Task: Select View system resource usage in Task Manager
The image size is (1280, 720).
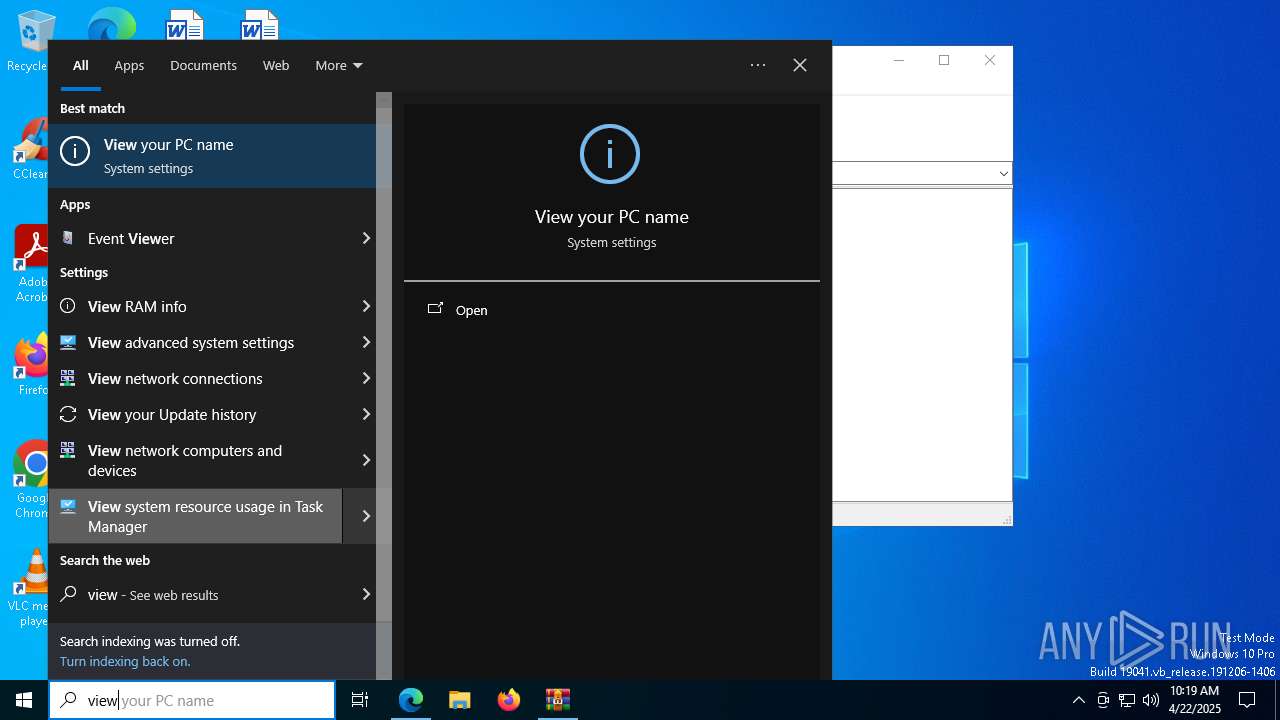Action: 195,516
